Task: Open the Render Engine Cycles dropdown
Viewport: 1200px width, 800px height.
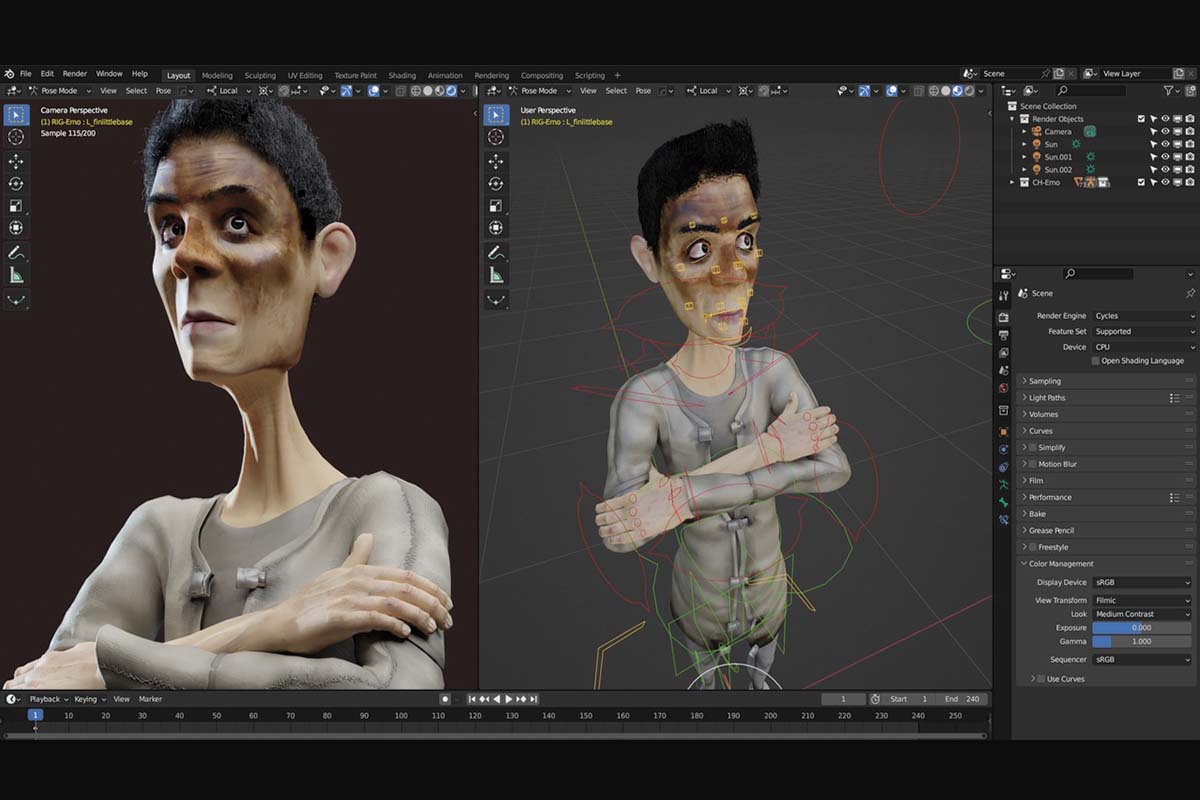Action: coord(1143,316)
